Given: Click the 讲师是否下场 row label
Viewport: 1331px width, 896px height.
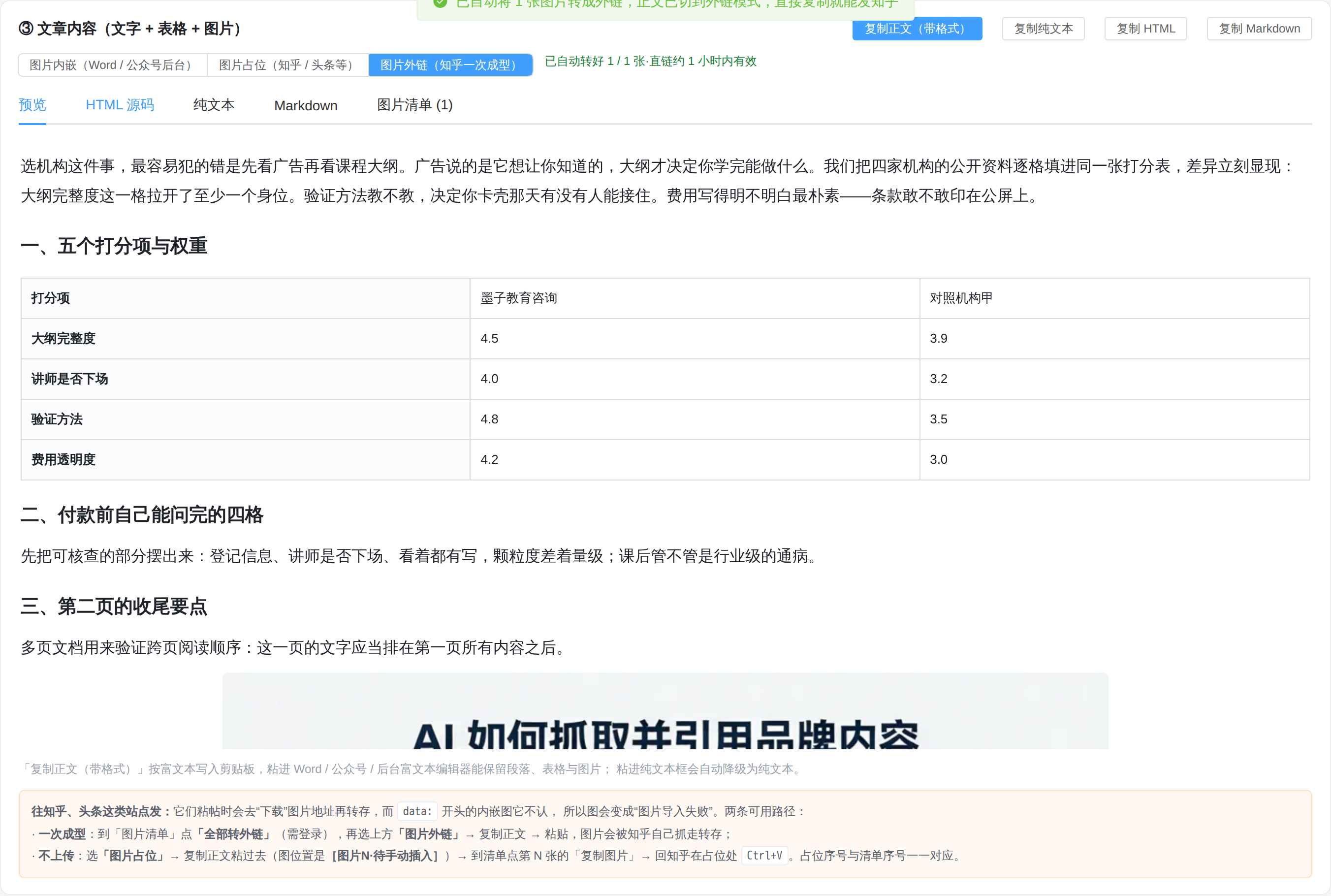Looking at the screenshot, I should point(246,379).
